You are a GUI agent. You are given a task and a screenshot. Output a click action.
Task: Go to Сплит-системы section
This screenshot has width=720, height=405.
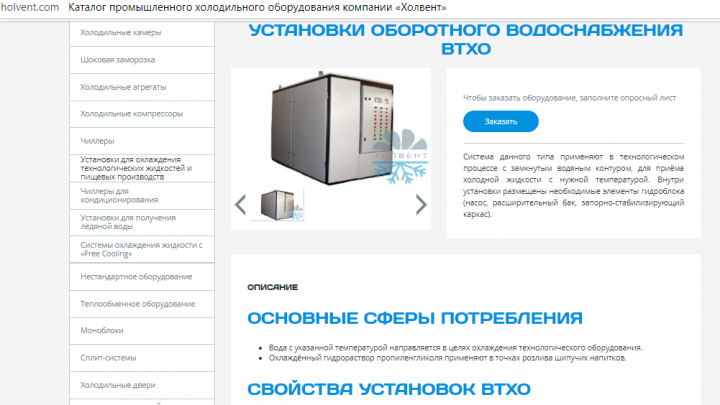pos(142,358)
